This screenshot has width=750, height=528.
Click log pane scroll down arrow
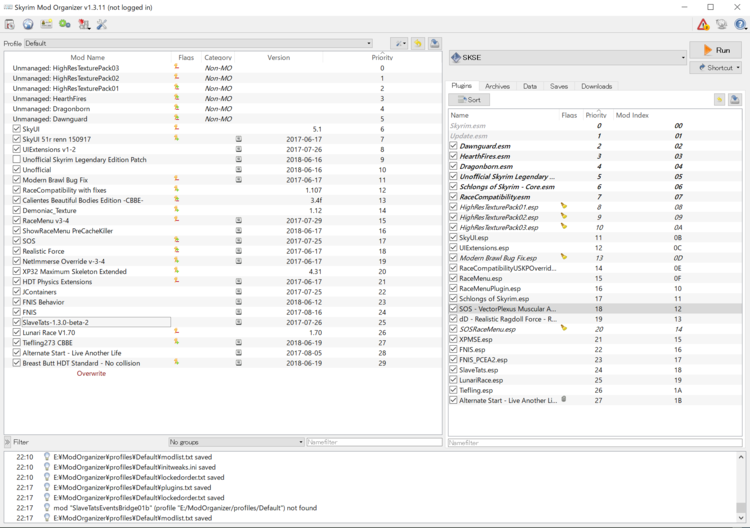741,518
